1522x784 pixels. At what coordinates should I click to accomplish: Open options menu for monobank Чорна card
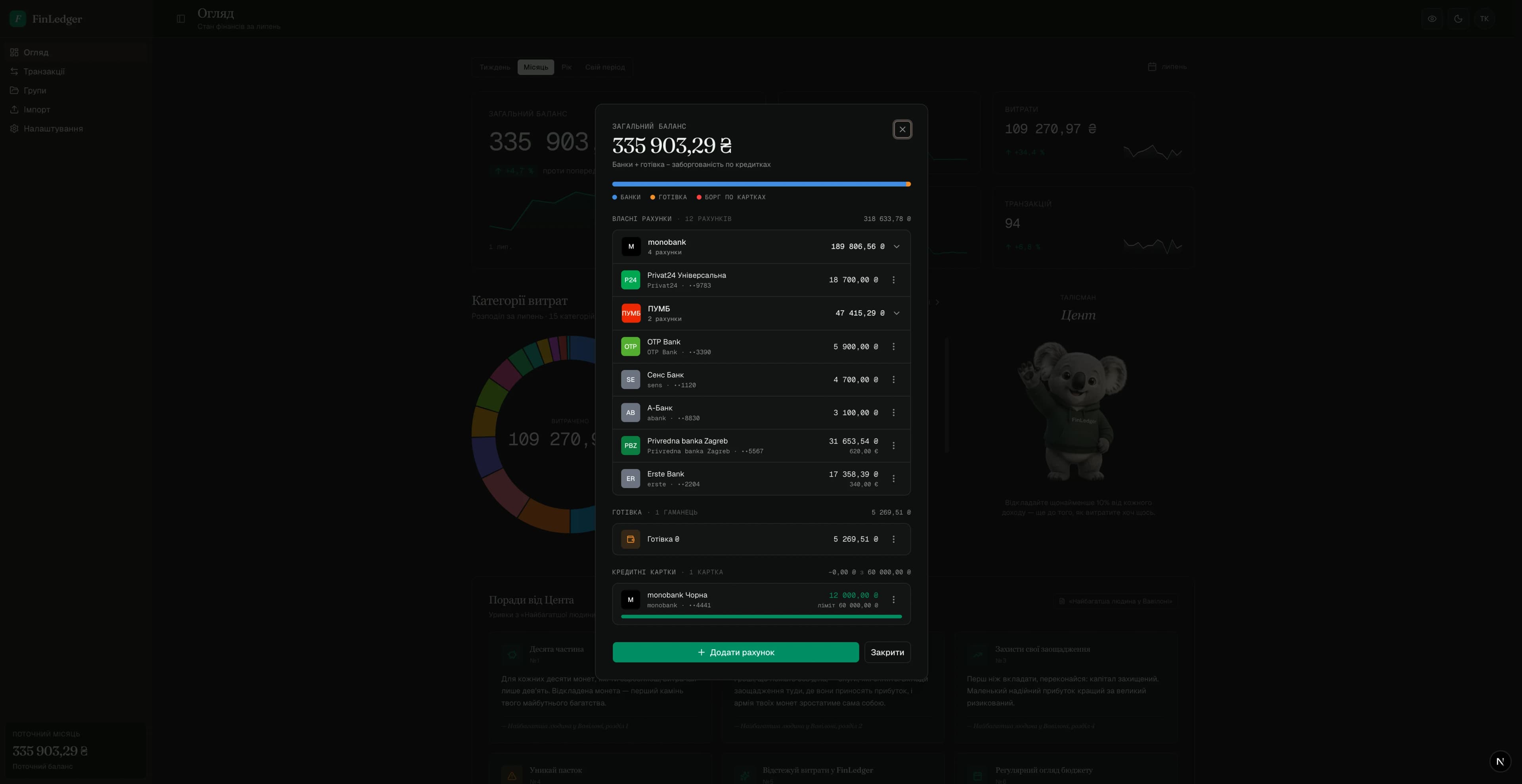pyautogui.click(x=893, y=600)
